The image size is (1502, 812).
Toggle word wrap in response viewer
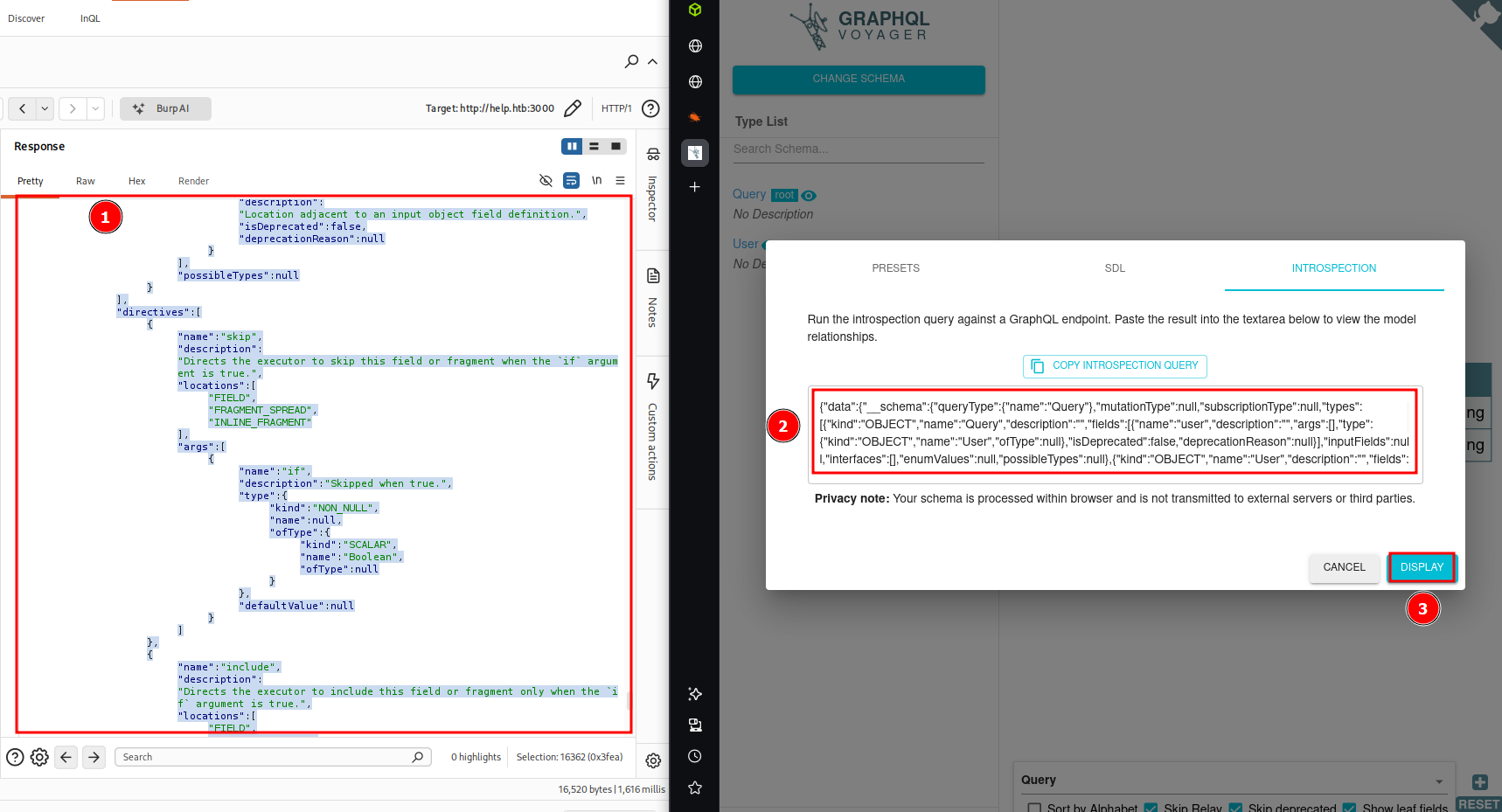(571, 180)
